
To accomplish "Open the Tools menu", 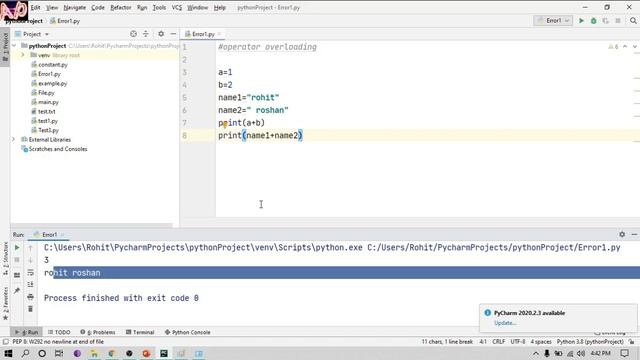I will (159, 7).
